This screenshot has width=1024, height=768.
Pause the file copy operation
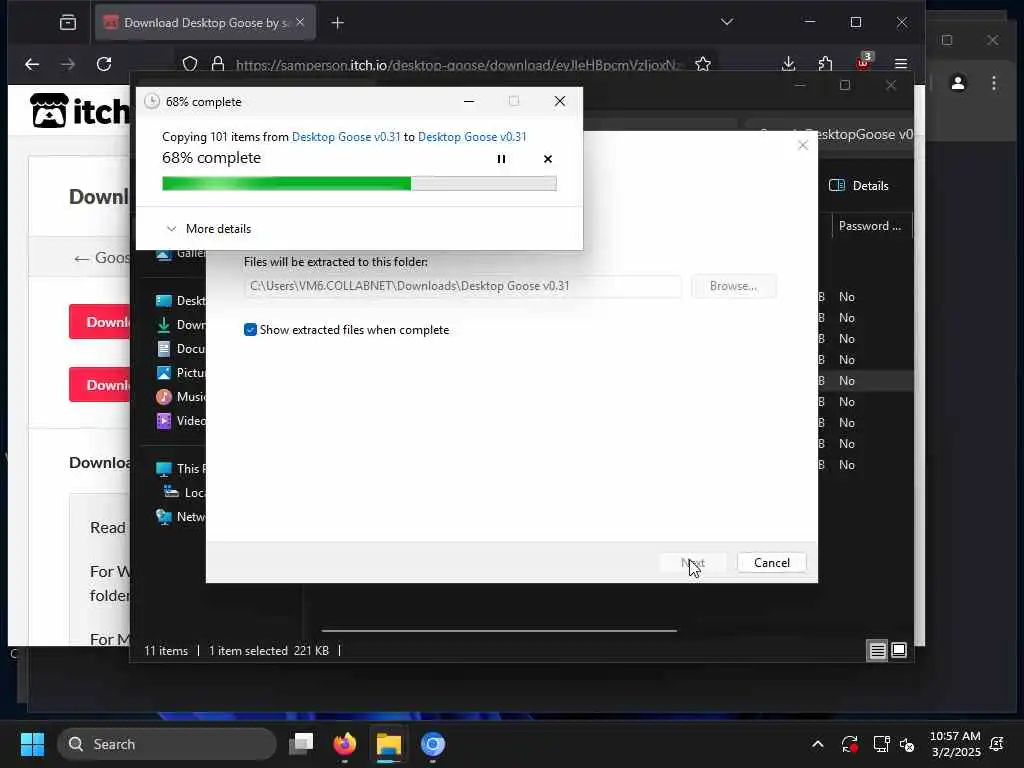coord(501,159)
